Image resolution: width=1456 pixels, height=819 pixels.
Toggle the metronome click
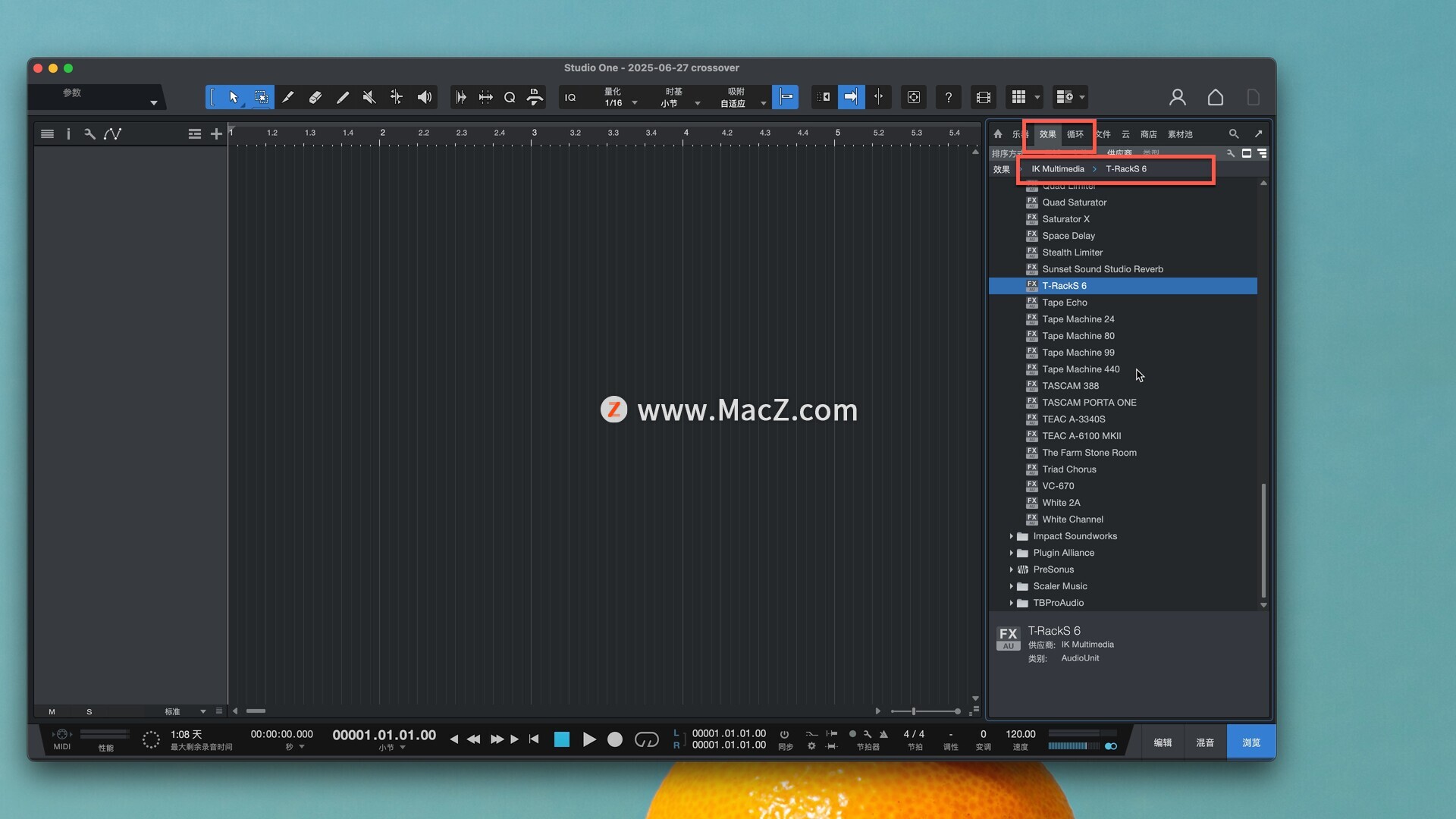[x=883, y=734]
